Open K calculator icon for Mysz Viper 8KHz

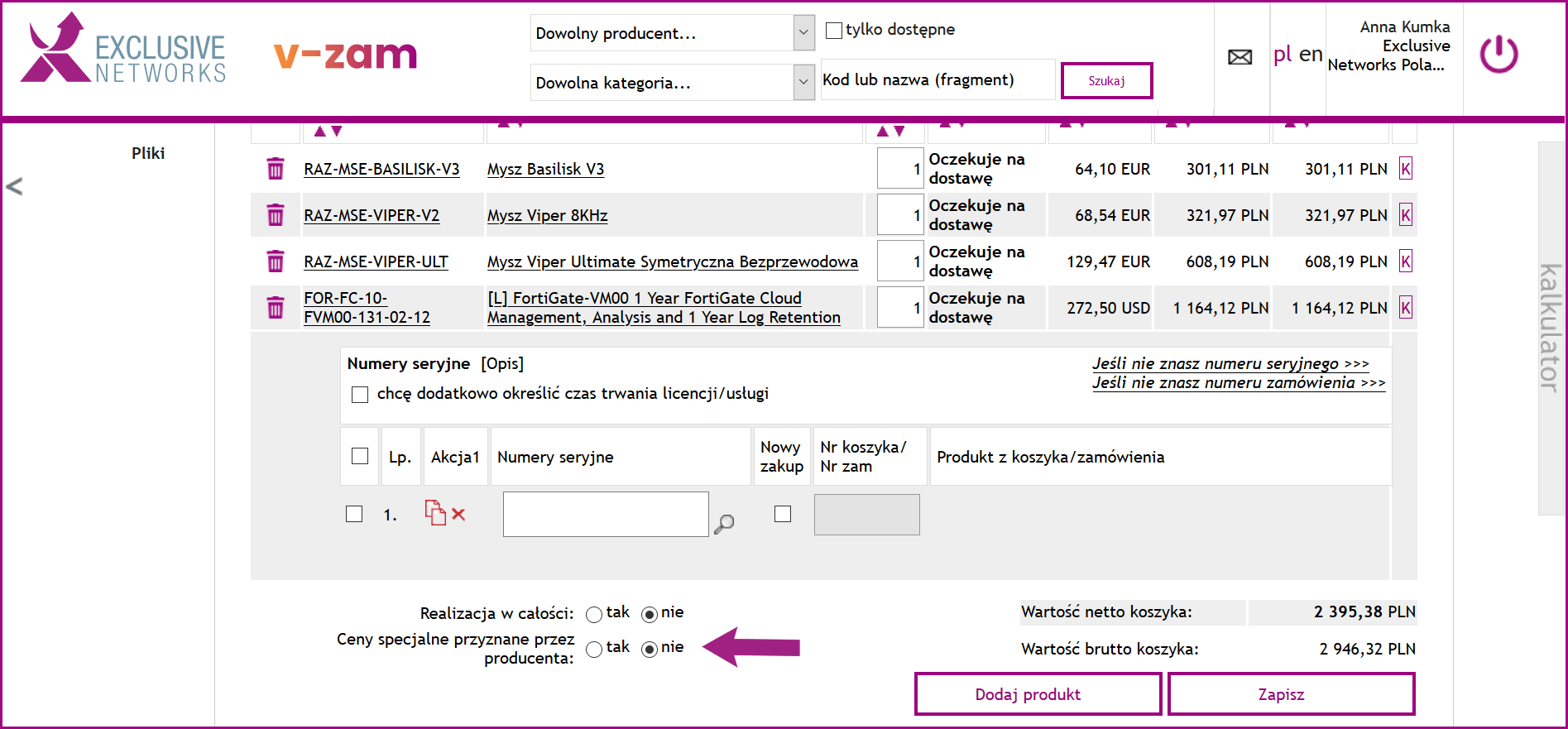tap(1405, 215)
